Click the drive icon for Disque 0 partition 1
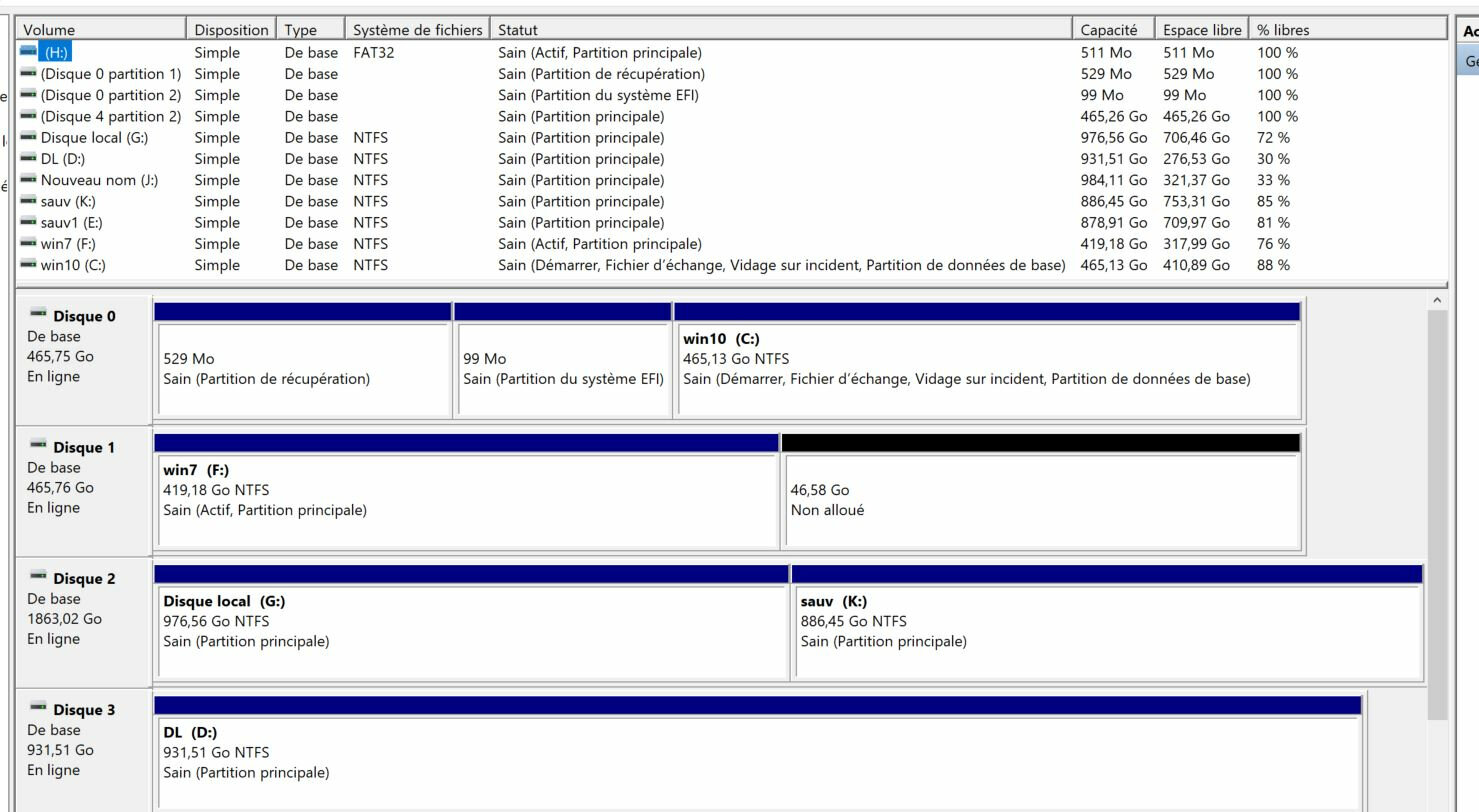This screenshot has height=812, width=1479. tap(28, 74)
